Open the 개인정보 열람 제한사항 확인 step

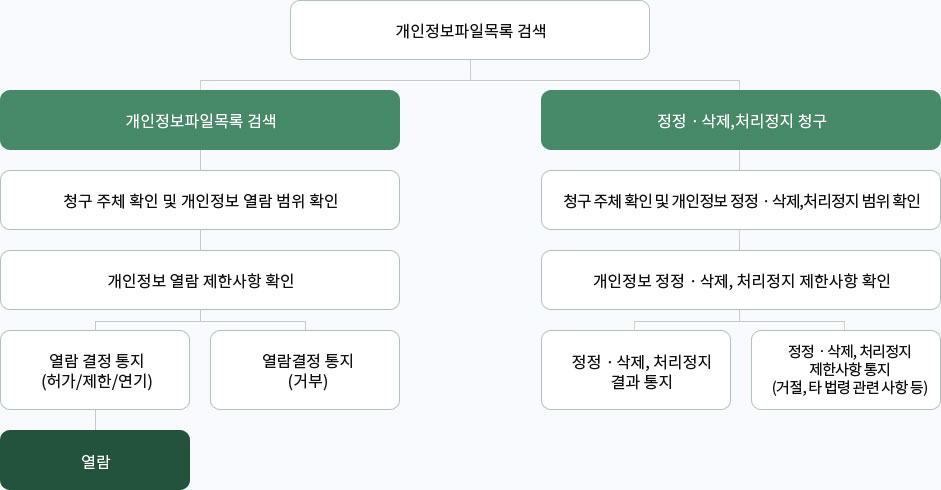[x=200, y=280]
